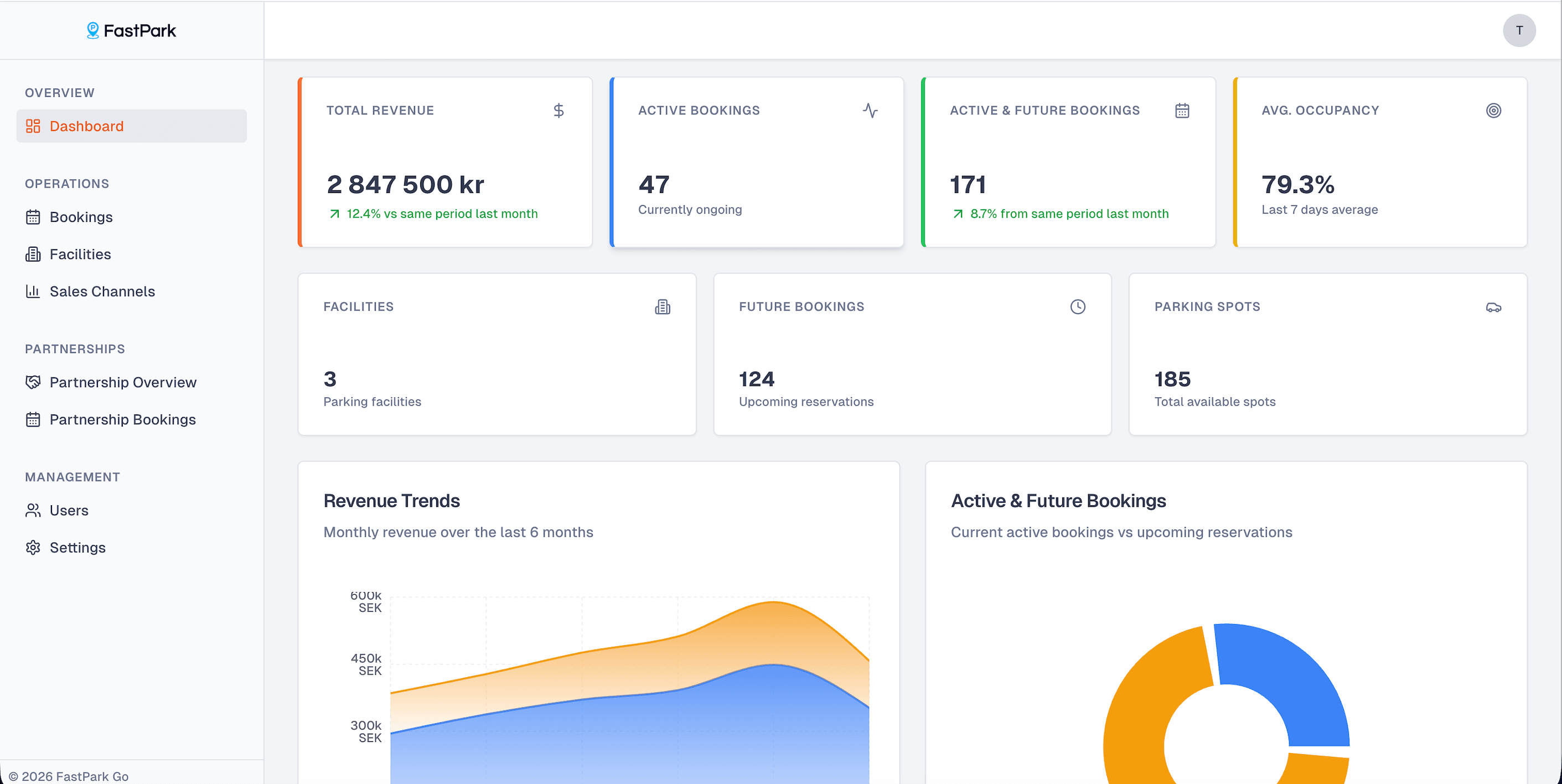Viewport: 1562px width, 784px height.
Task: Open Bookings from the Operations section
Action: tap(81, 217)
